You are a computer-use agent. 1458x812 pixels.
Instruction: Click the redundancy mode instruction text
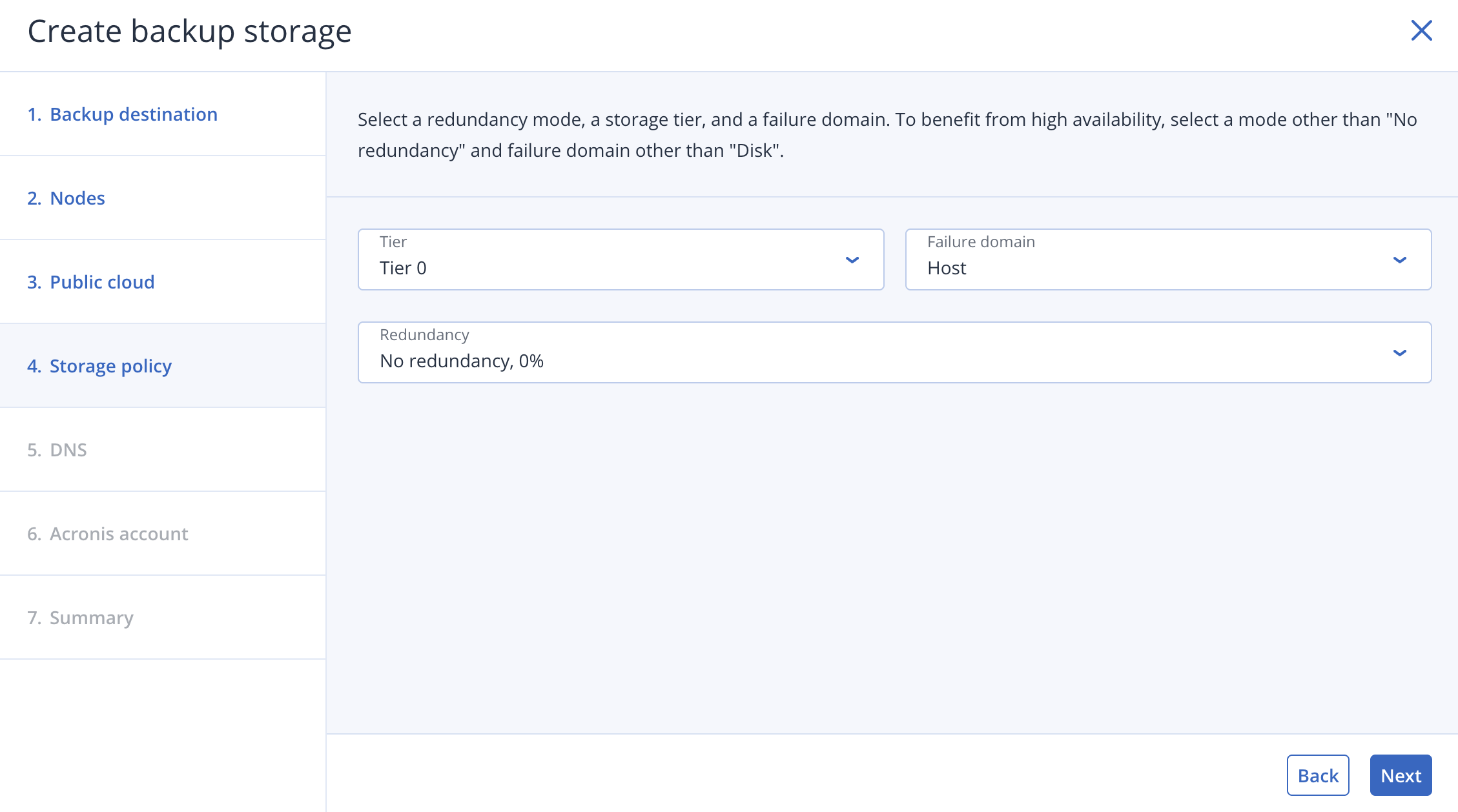[886, 135]
